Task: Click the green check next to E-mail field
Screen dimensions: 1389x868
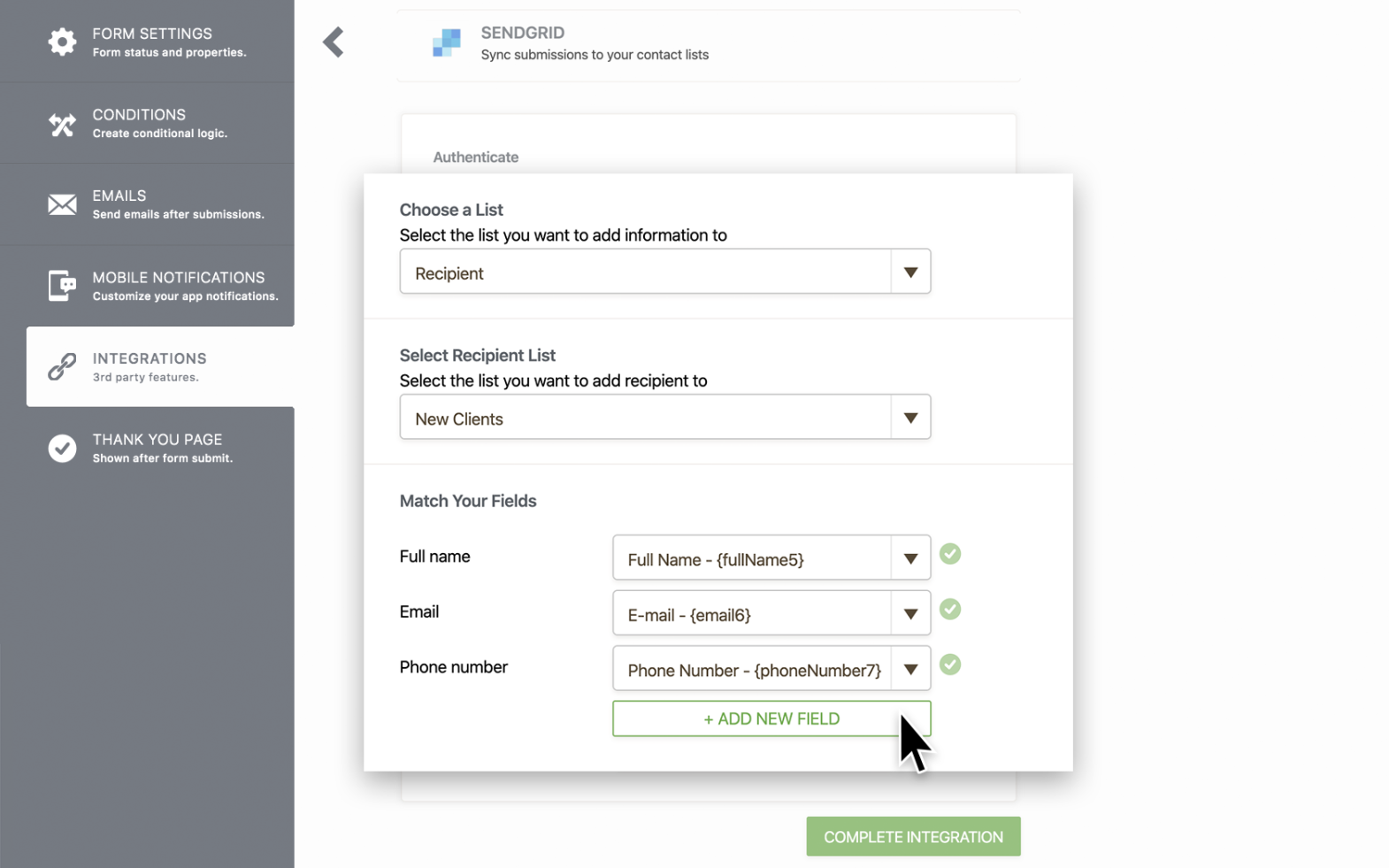Action: click(x=950, y=610)
